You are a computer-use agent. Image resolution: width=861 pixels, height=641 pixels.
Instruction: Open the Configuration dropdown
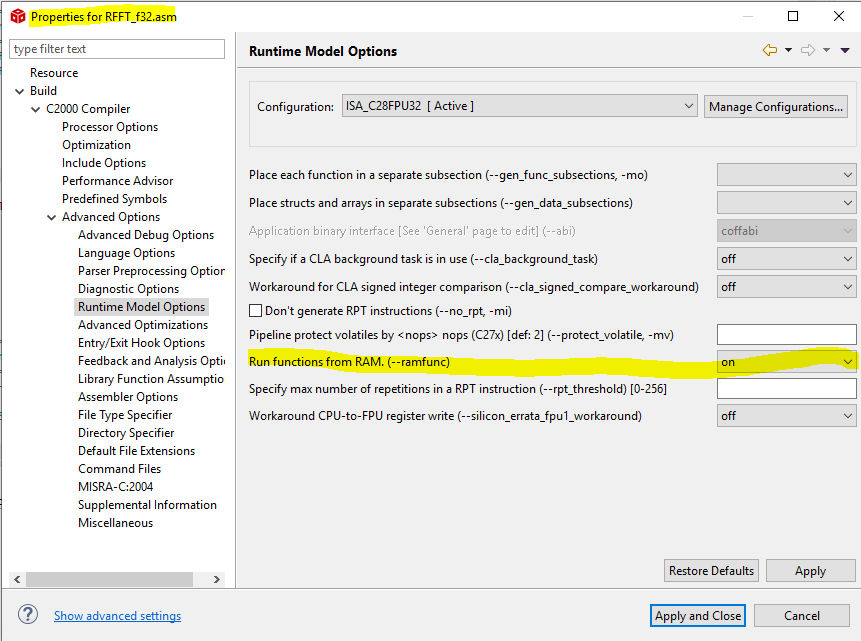coord(519,106)
